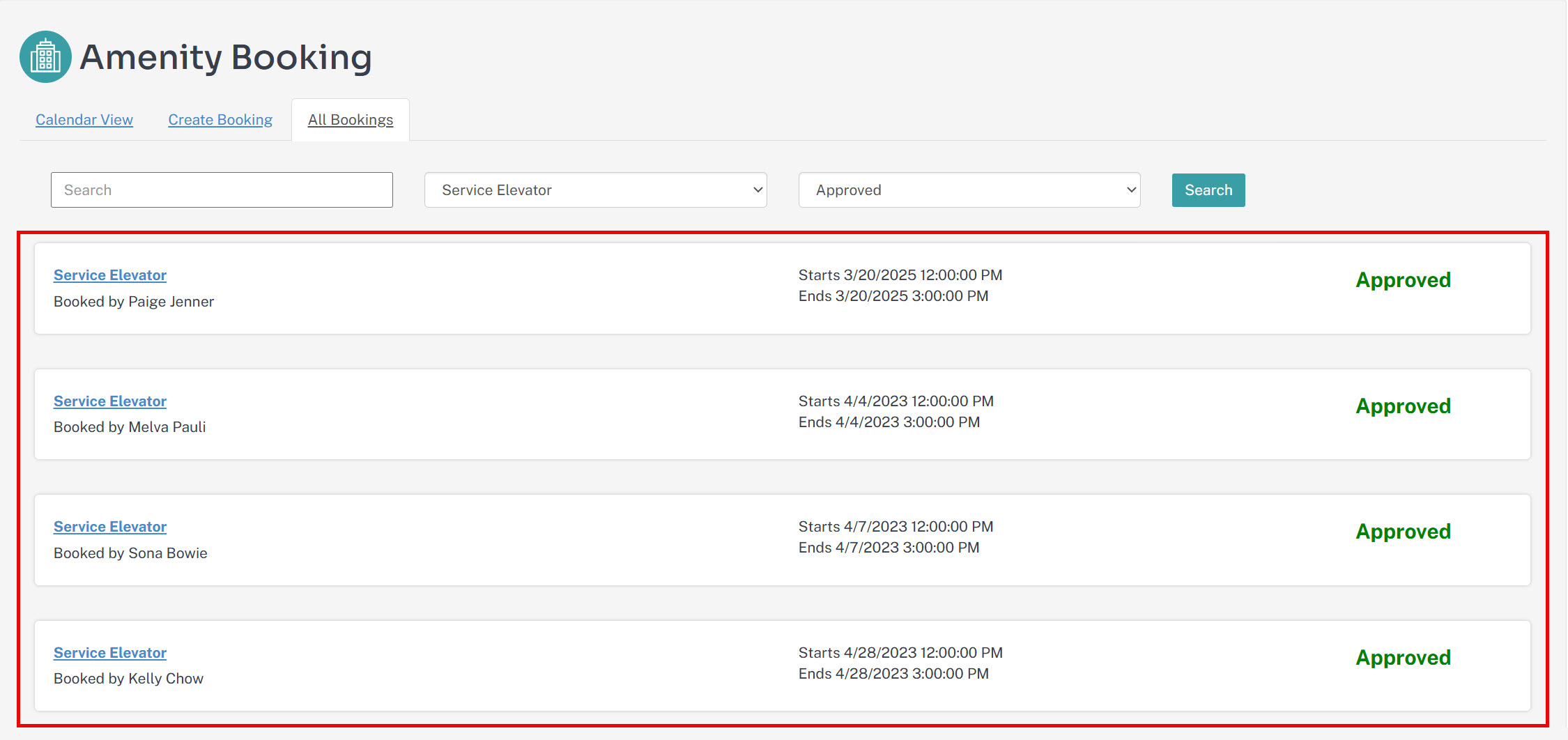Click 'Starts 4/28/2023 12:00:00 PM' text
1568x740 pixels.
pyautogui.click(x=900, y=653)
